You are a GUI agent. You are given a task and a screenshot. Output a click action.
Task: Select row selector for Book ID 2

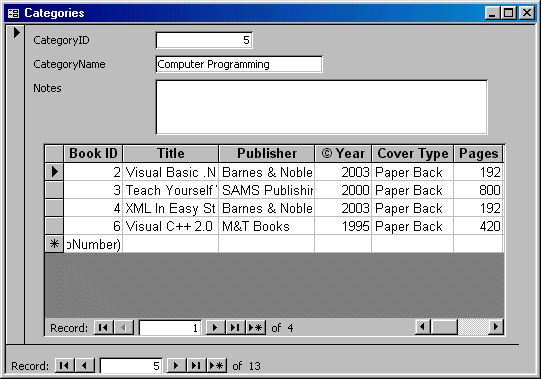click(x=54, y=172)
